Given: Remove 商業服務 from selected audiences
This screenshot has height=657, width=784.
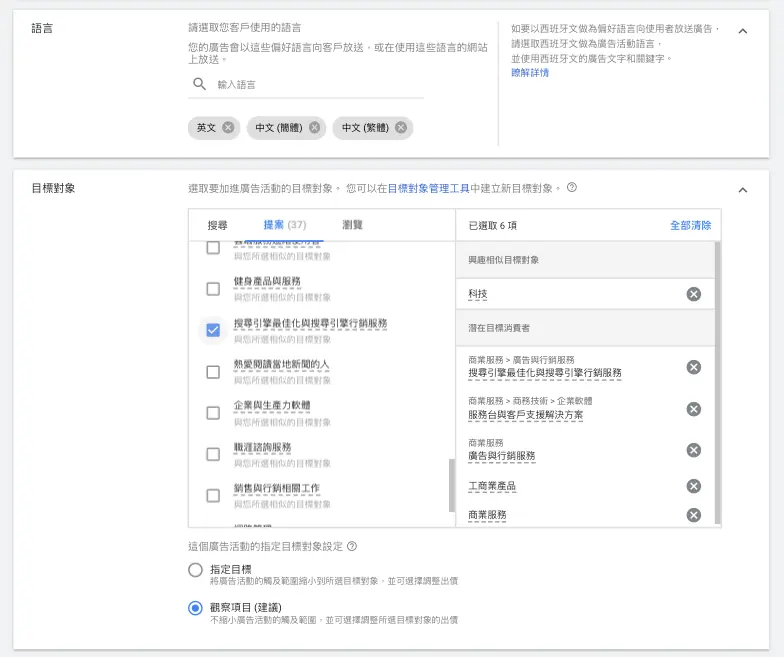Looking at the screenshot, I should (x=694, y=515).
